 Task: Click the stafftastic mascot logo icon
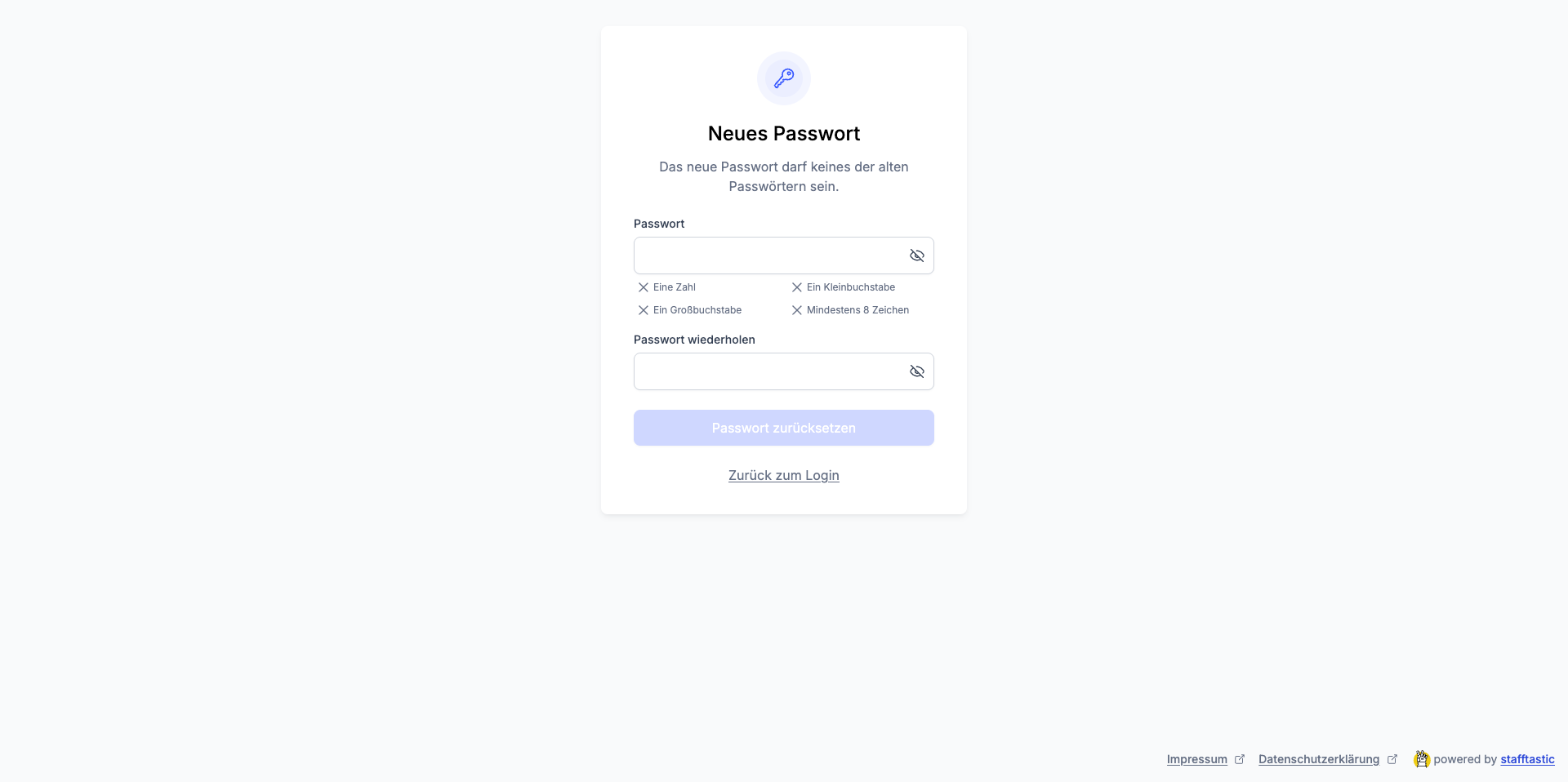click(1422, 759)
